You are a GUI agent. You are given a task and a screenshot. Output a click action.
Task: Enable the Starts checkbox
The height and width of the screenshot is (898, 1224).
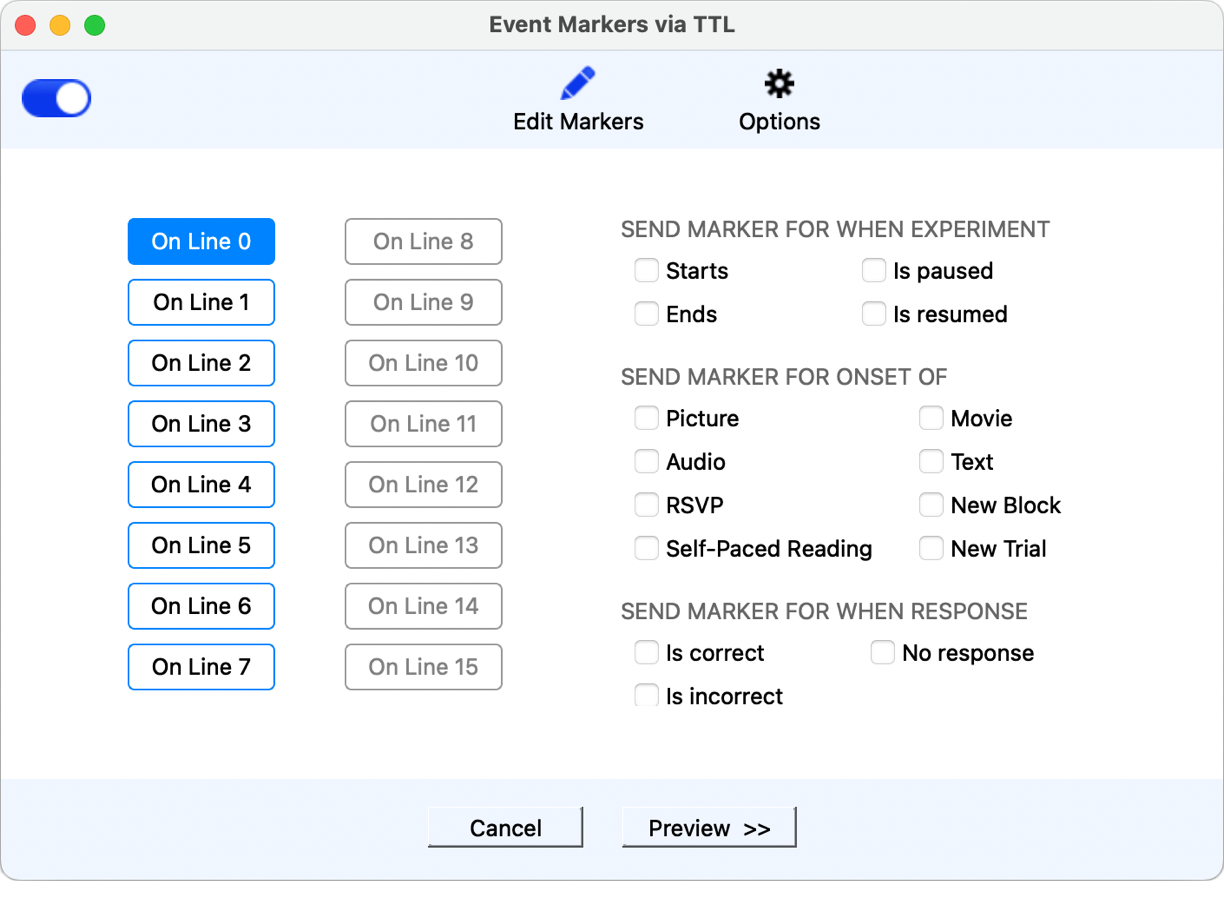(x=647, y=271)
